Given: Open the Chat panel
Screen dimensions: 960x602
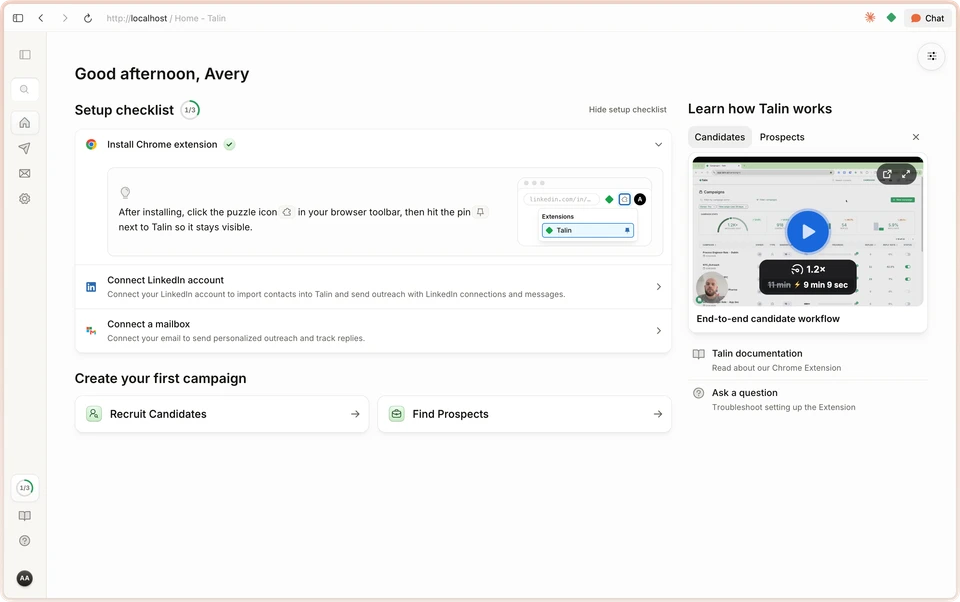Looking at the screenshot, I should tap(927, 18).
